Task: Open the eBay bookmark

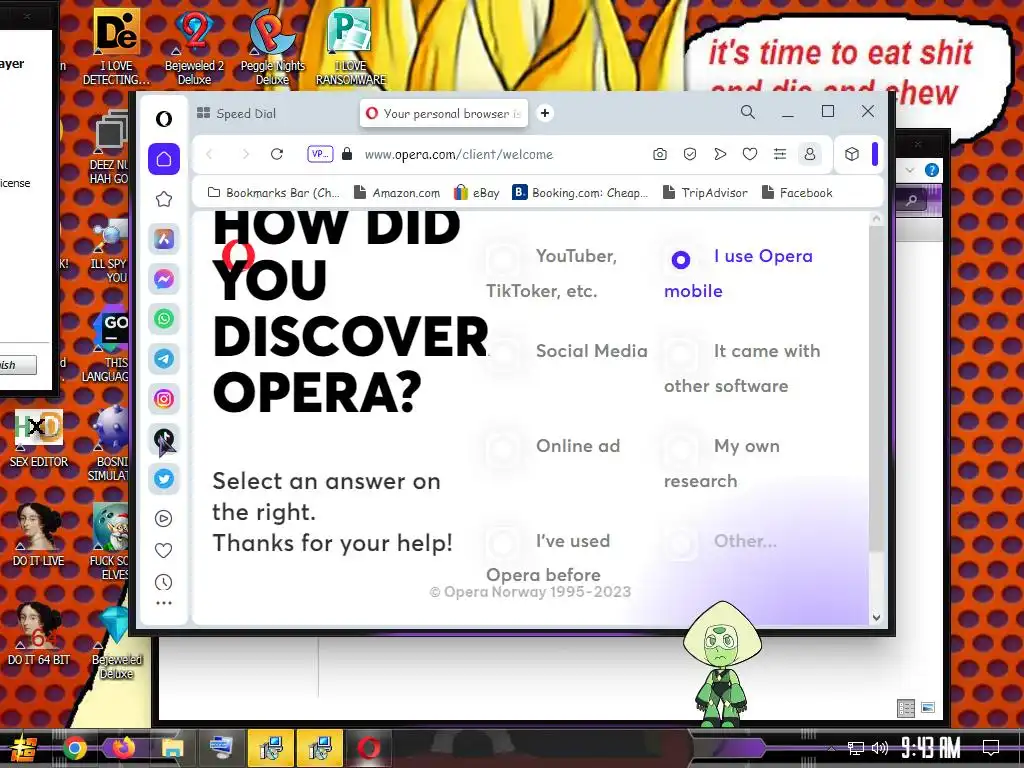Action: point(477,193)
